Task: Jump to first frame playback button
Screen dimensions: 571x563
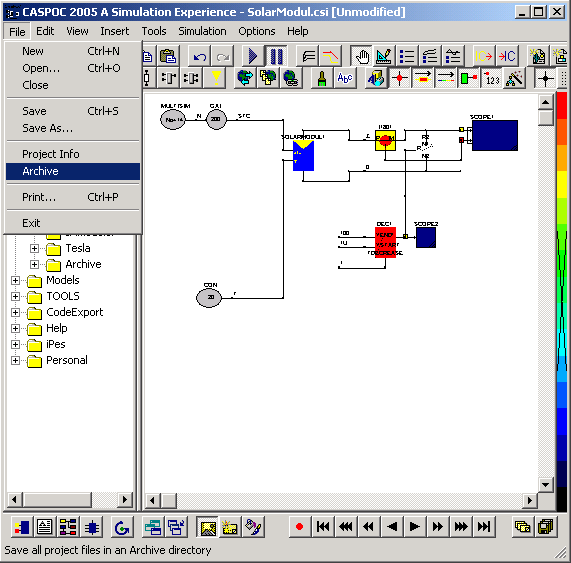Action: click(x=323, y=527)
